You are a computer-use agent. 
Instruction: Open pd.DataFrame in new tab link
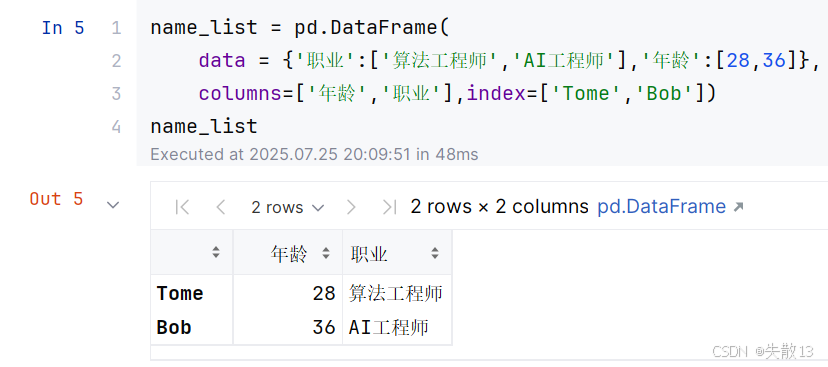tap(670, 206)
